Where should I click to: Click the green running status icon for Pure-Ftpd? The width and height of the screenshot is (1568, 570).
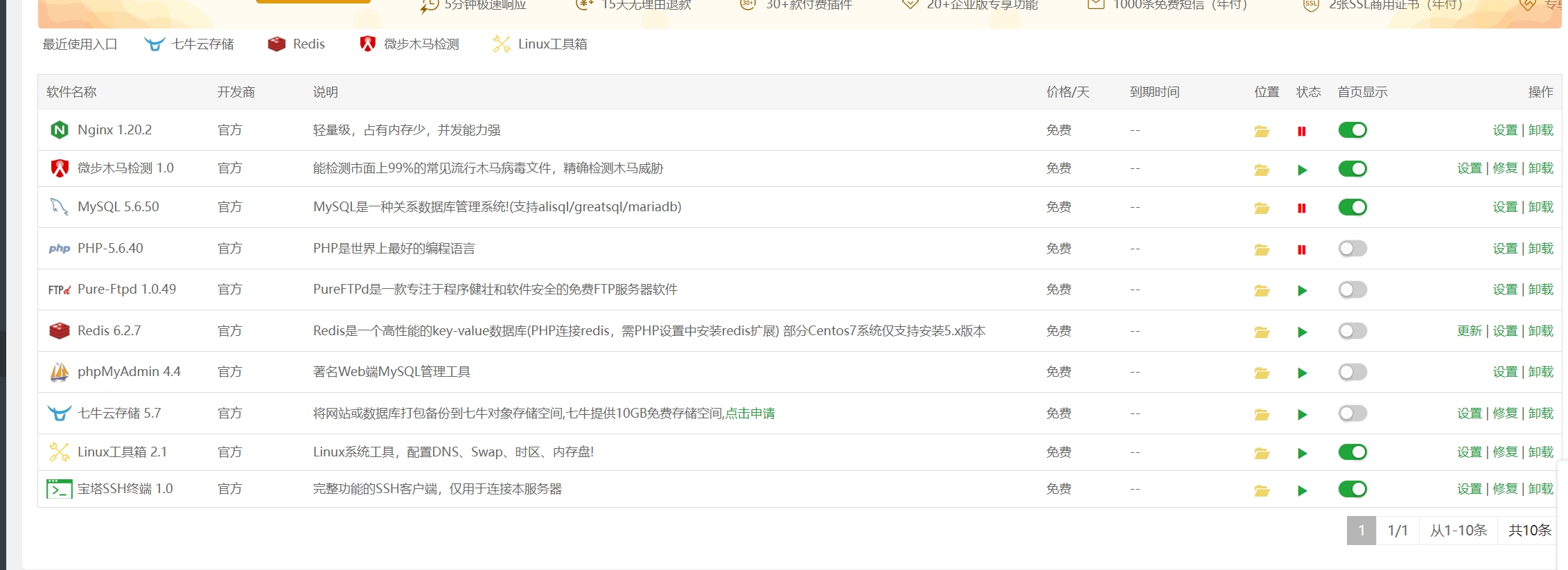1303,291
